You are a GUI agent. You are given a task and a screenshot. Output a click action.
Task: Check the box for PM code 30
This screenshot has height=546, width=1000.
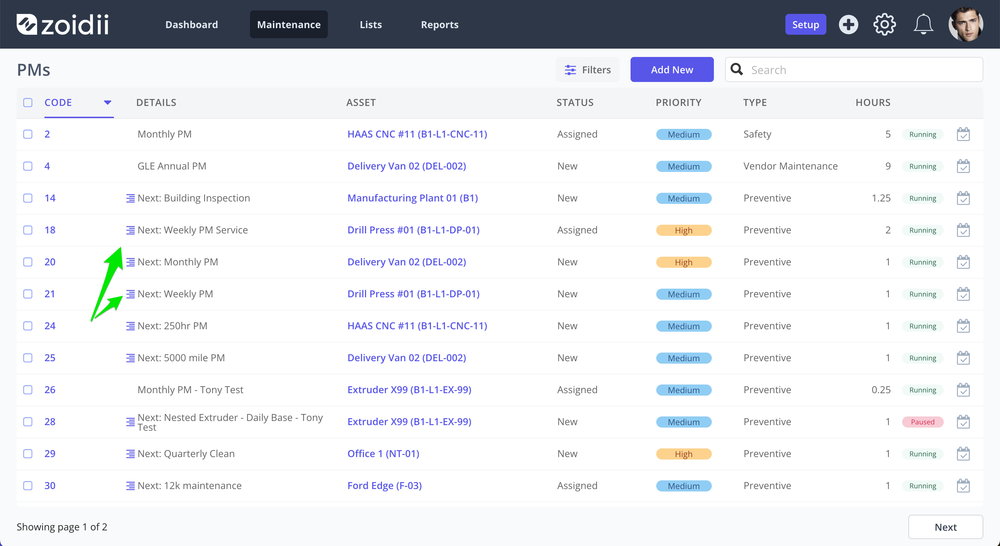point(27,485)
